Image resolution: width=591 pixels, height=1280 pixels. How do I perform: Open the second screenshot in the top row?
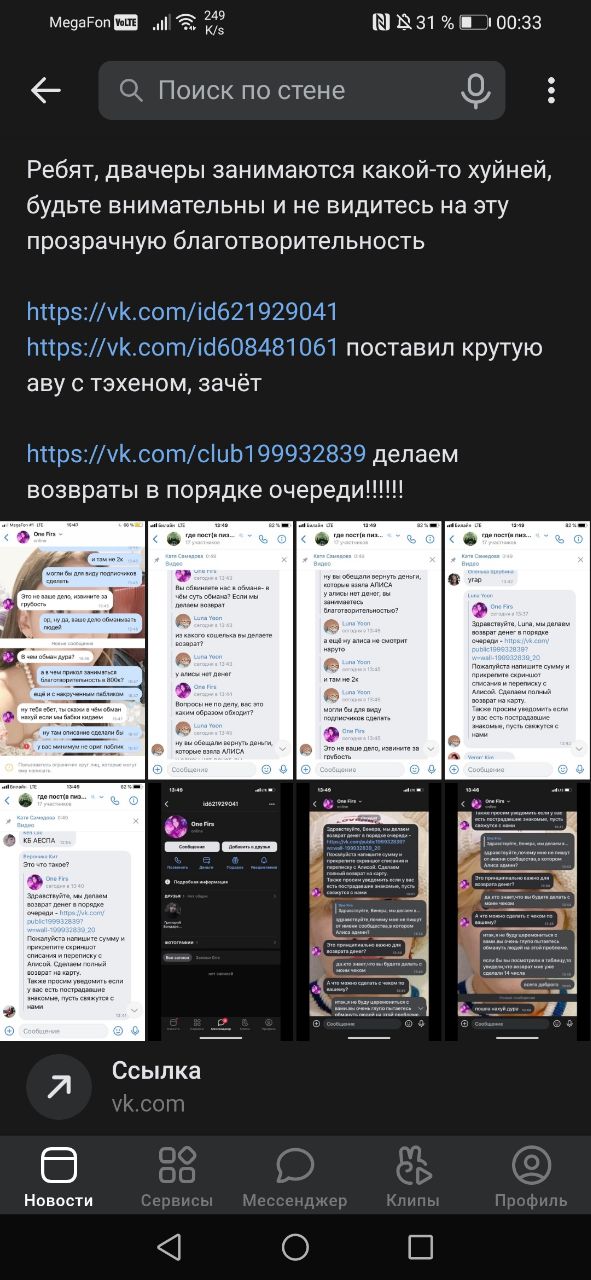(x=220, y=650)
